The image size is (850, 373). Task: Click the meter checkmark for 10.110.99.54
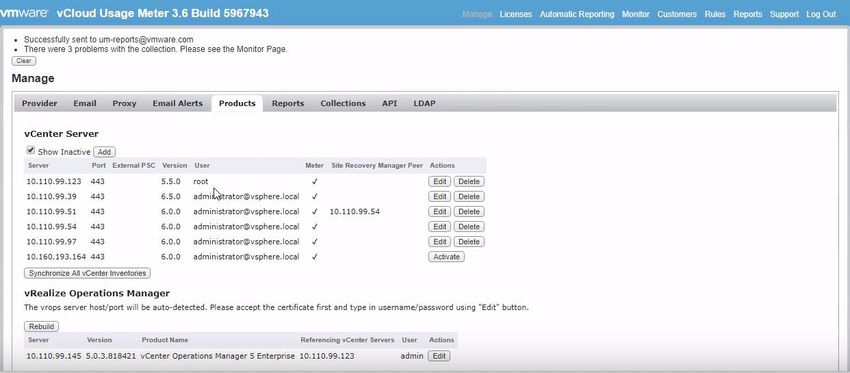coord(314,227)
